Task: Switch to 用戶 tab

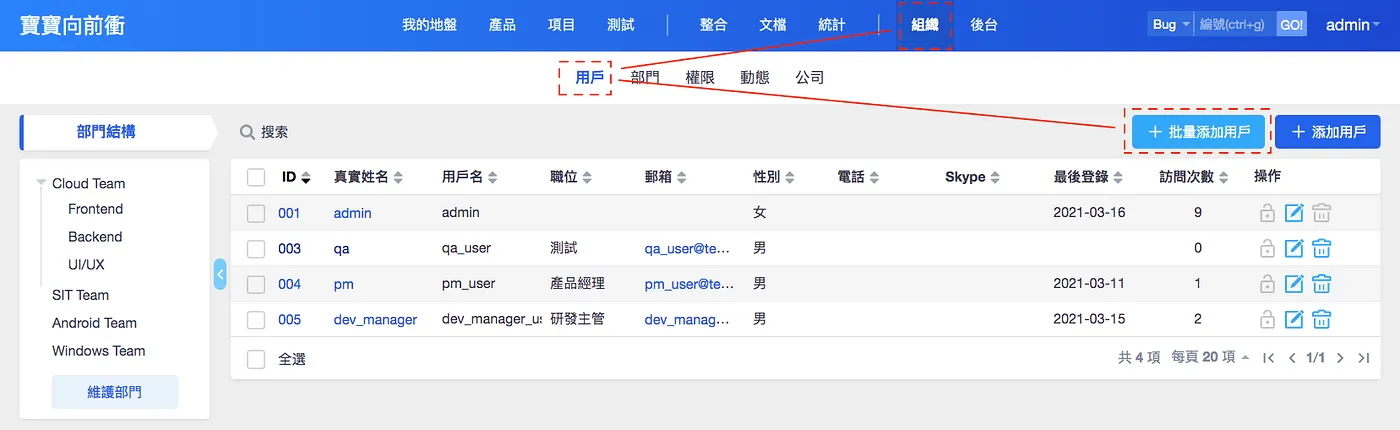Action: click(x=589, y=77)
